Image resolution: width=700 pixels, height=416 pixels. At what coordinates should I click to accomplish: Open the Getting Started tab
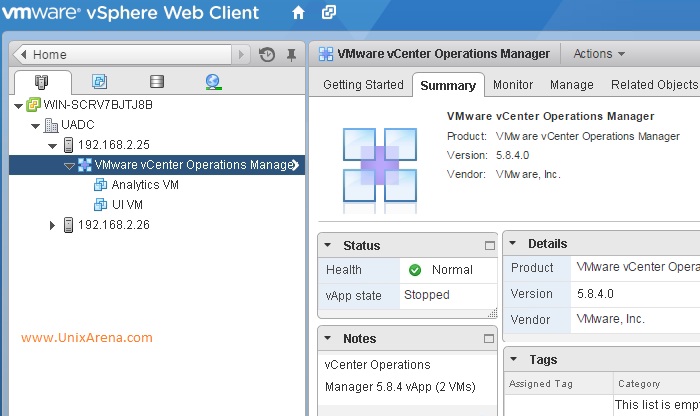tap(363, 84)
